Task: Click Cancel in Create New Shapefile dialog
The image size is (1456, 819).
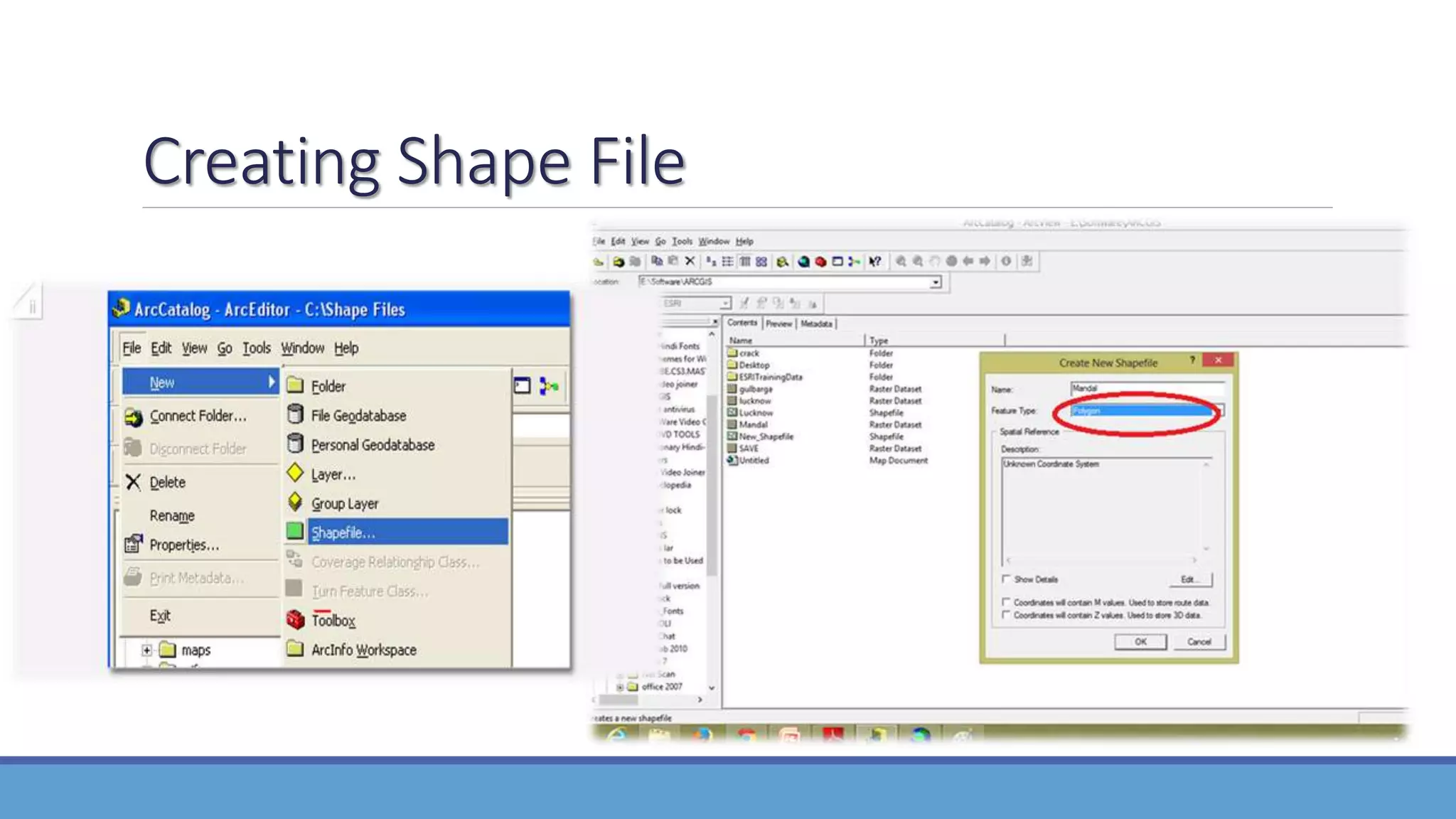Action: pyautogui.click(x=1199, y=641)
